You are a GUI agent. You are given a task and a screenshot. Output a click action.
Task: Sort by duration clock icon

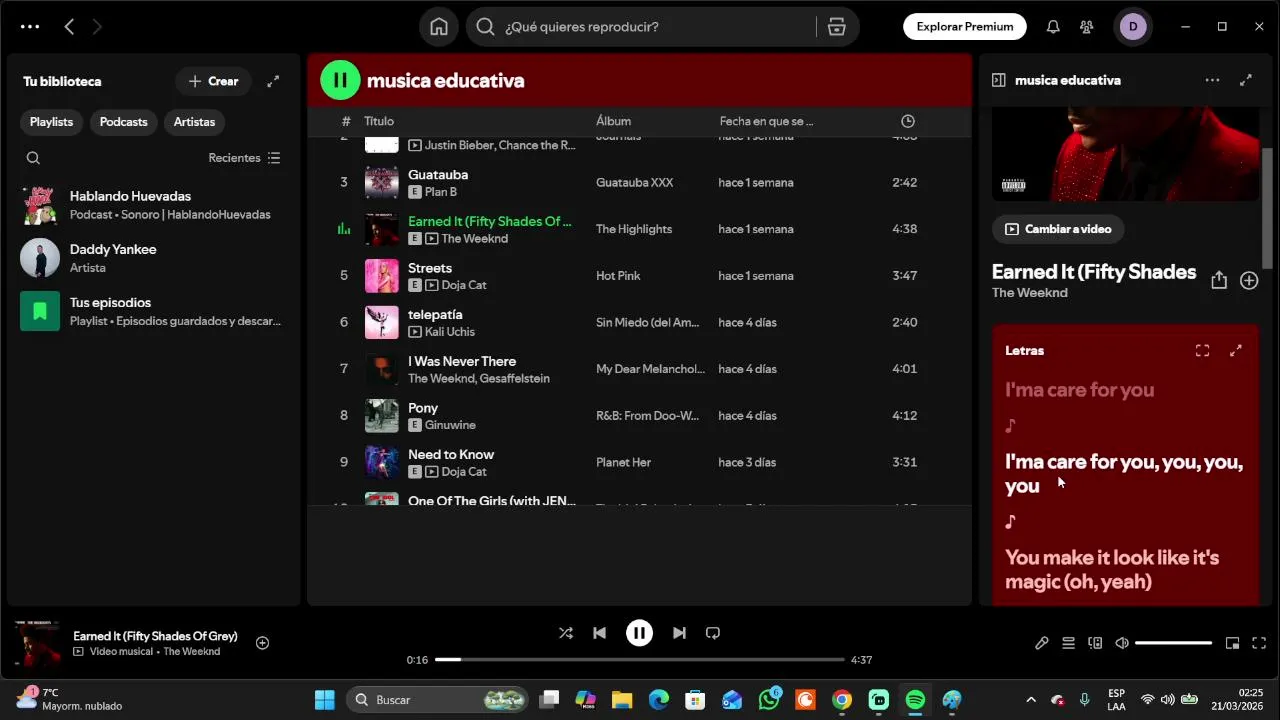(x=908, y=121)
